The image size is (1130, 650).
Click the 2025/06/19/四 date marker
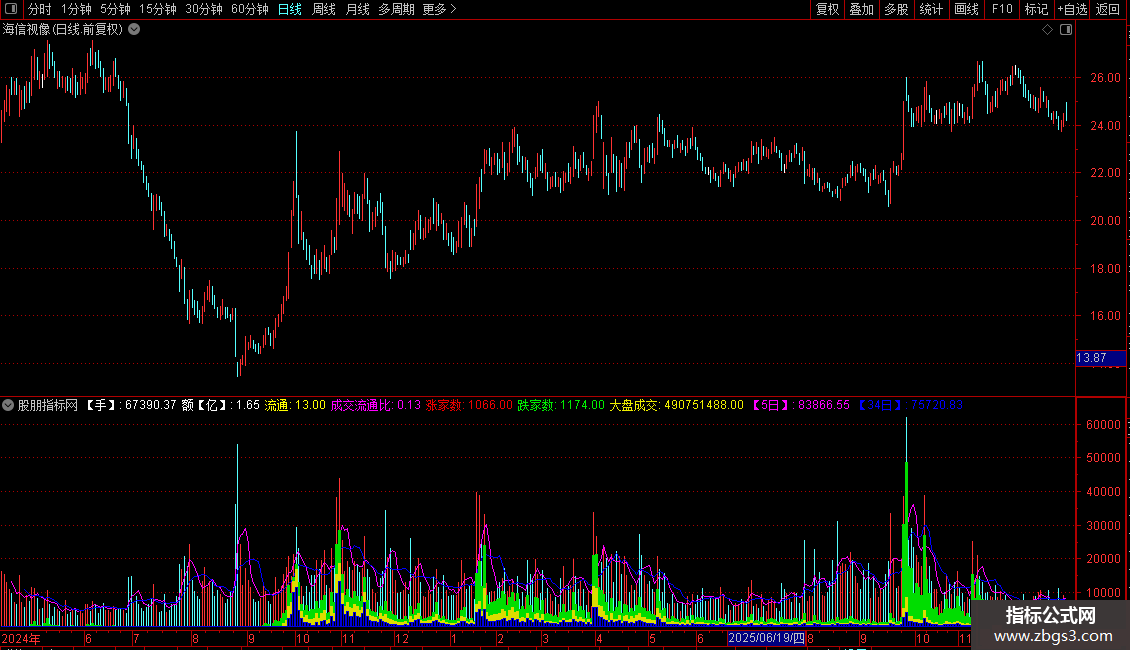(766, 638)
